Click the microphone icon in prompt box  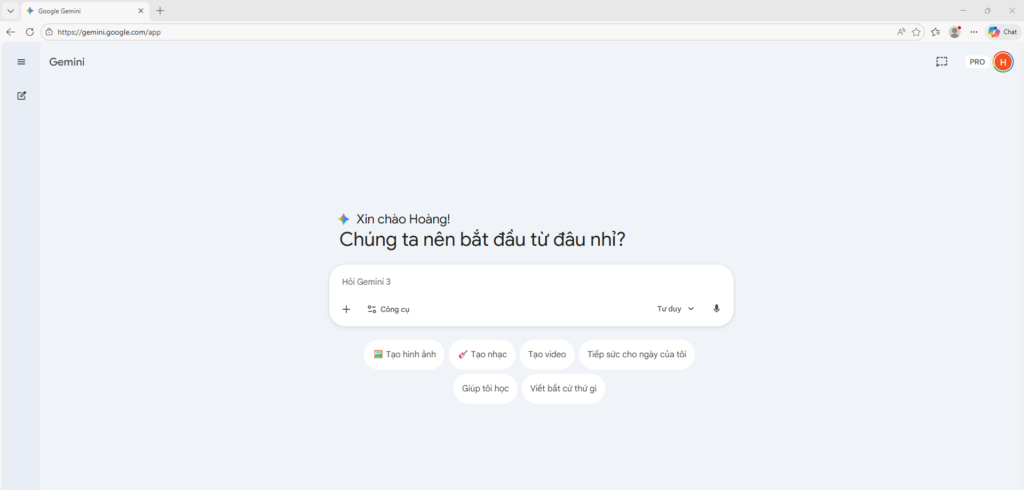tap(716, 309)
